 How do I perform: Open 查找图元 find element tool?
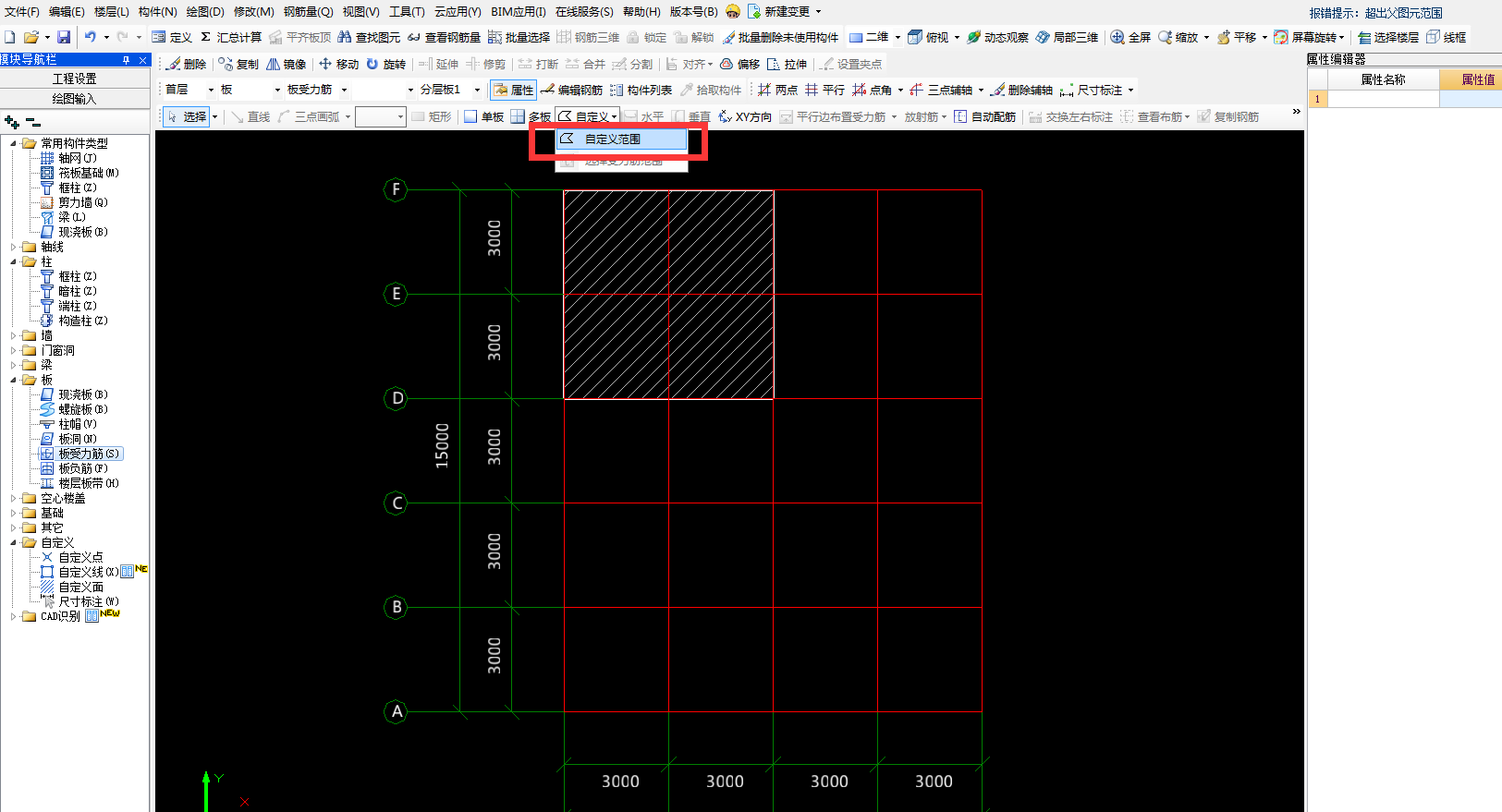[369, 37]
